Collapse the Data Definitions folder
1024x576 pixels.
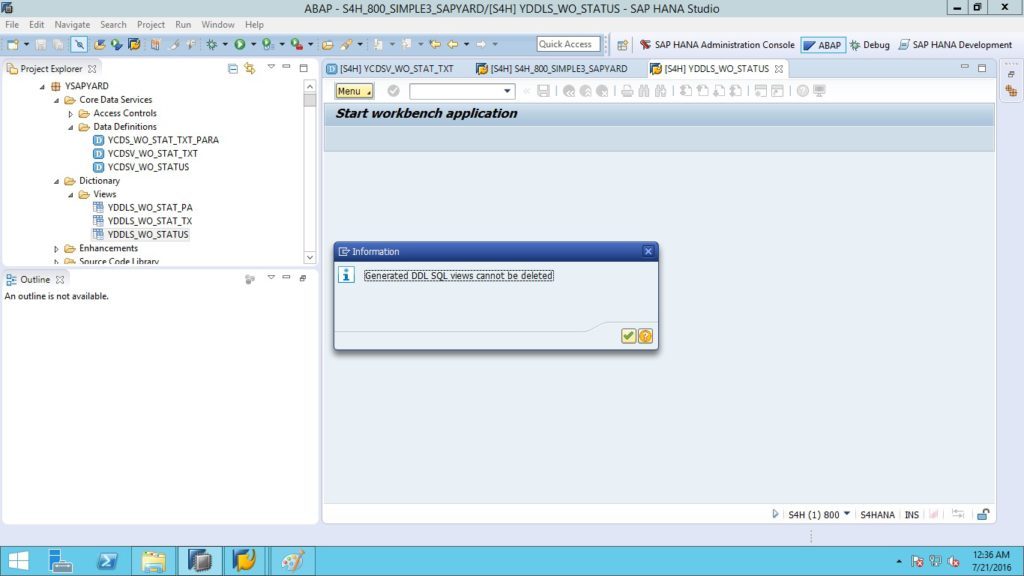pos(71,127)
